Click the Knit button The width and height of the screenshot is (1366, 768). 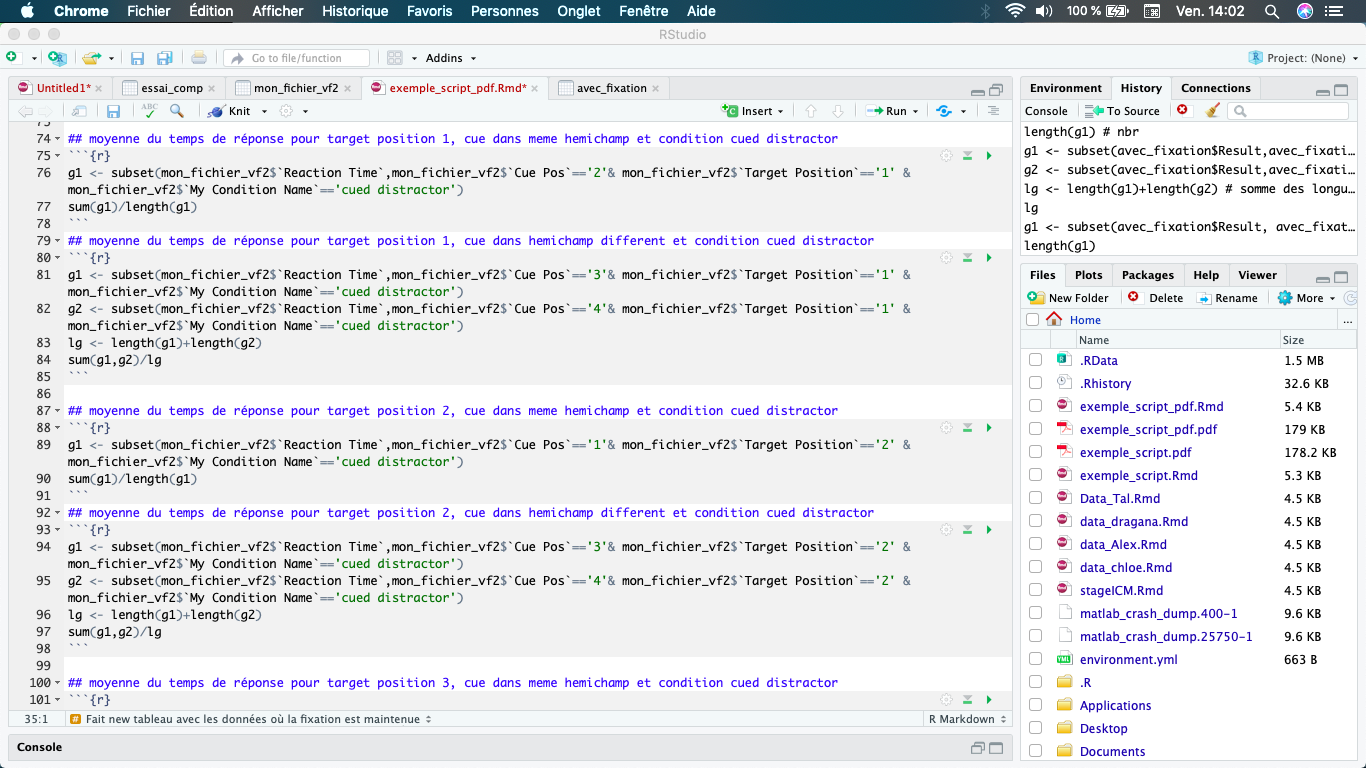230,111
